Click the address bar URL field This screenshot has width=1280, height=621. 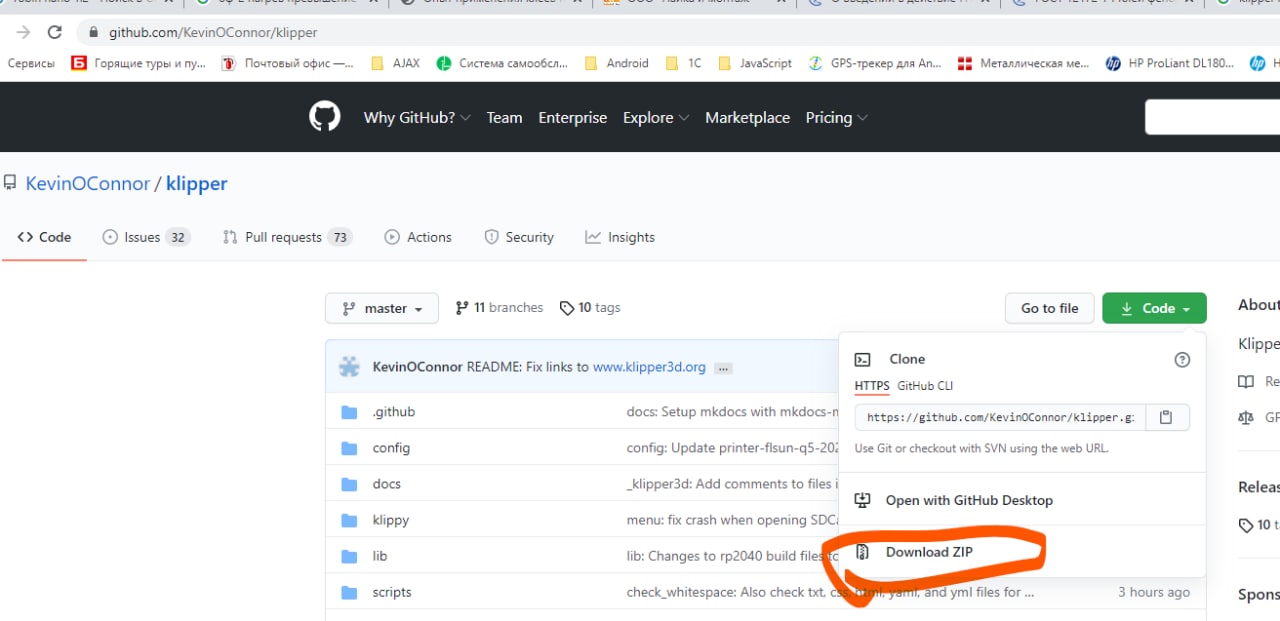[680, 32]
